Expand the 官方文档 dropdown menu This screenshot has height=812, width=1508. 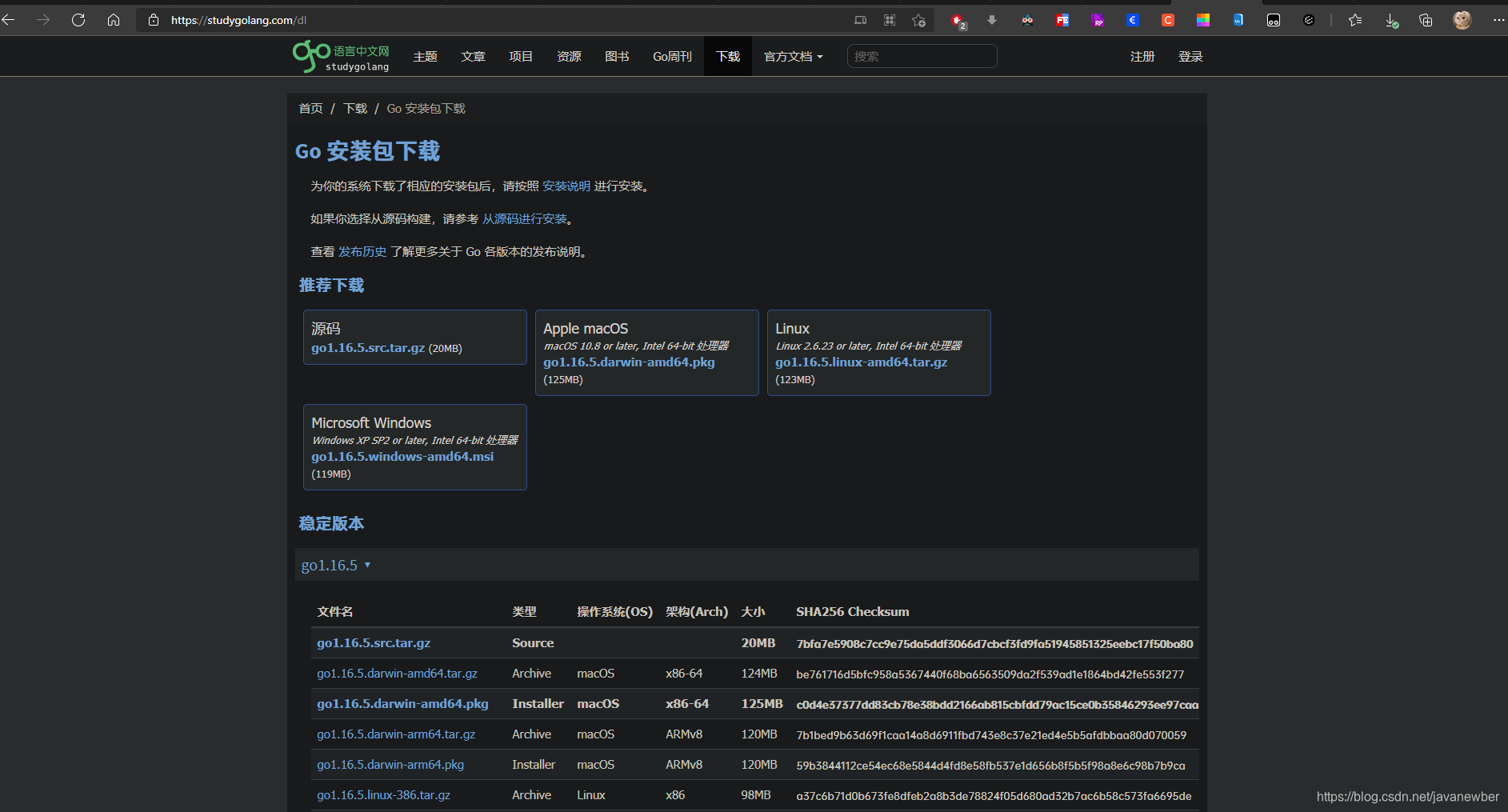coord(793,57)
